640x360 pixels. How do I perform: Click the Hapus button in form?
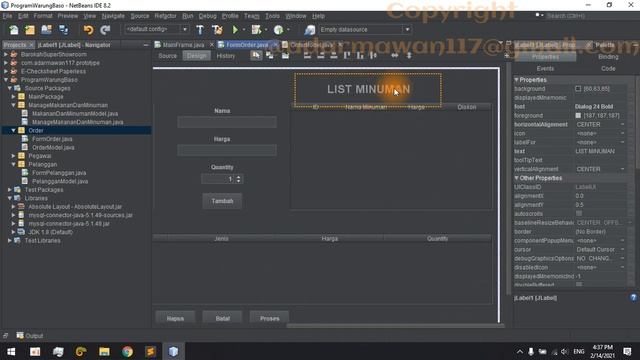coord(176,318)
